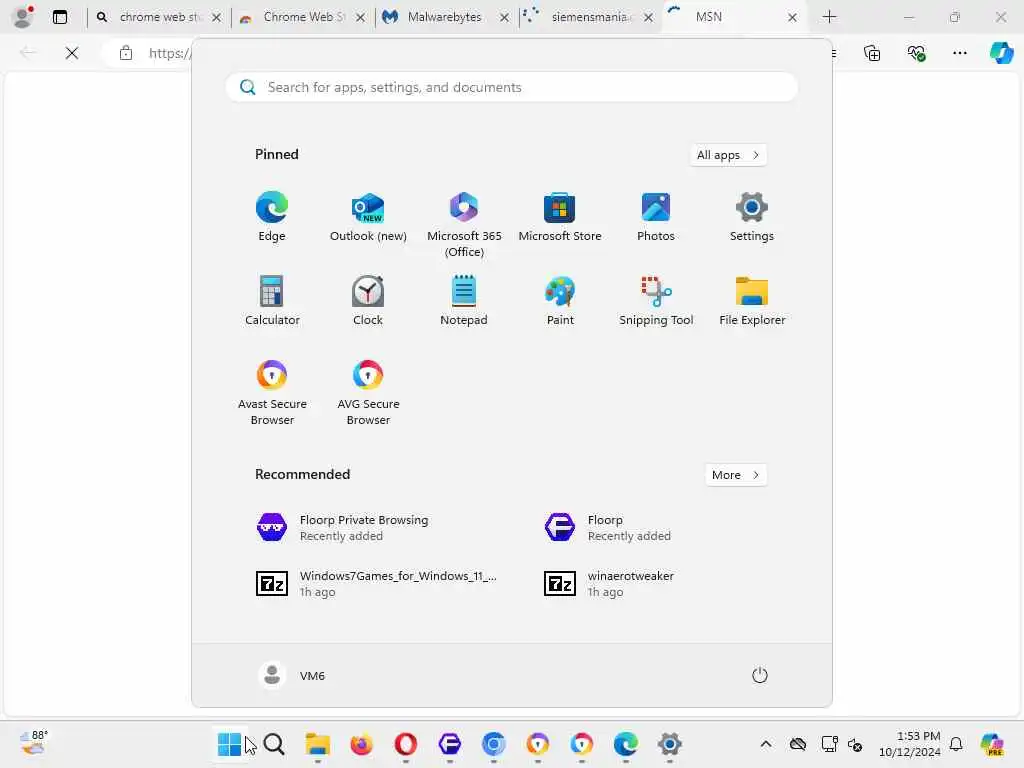
Task: Launch the Clock app
Action: 368,301
